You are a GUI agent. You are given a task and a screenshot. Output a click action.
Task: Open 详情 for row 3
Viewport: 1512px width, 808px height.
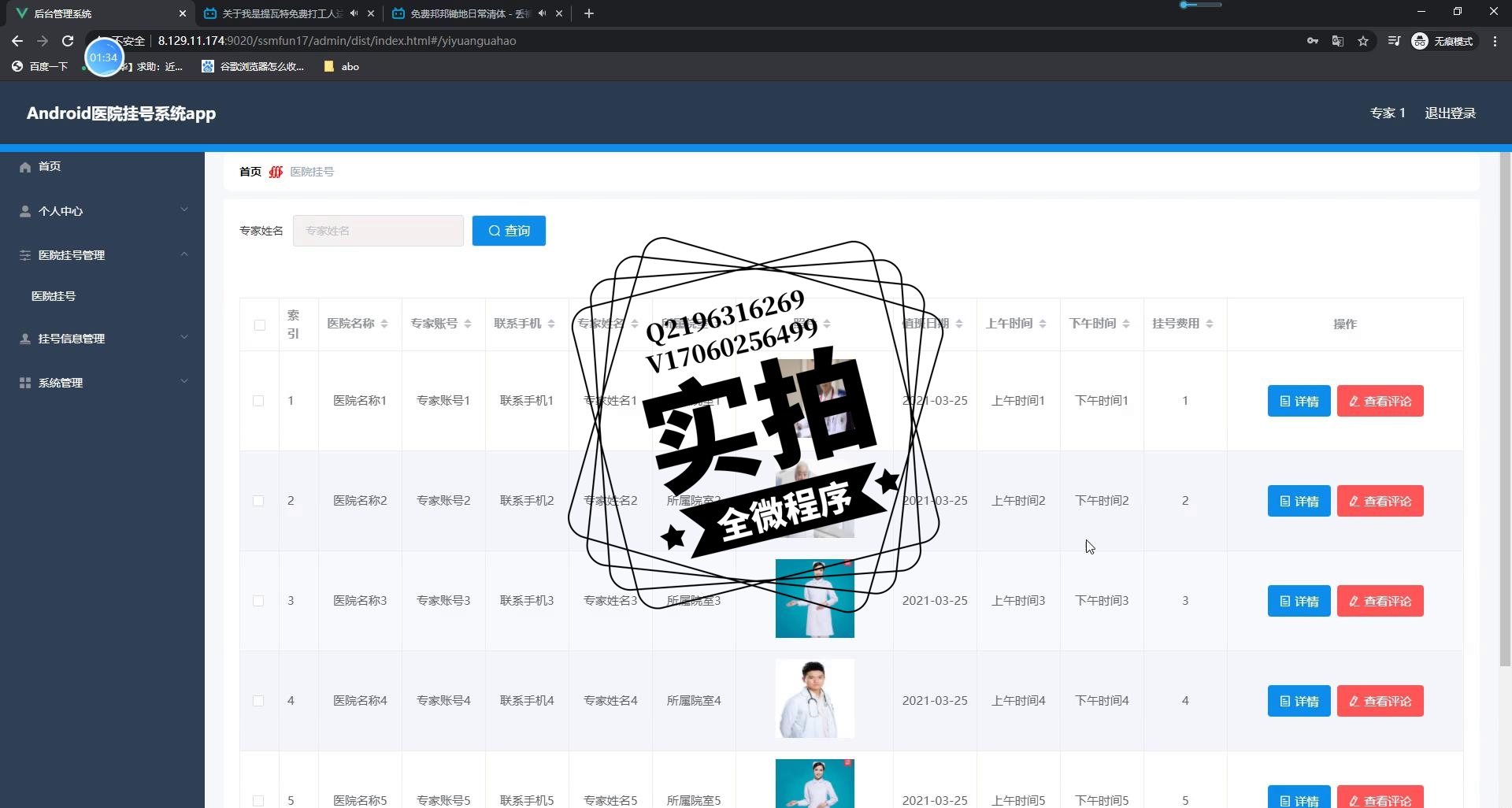pyautogui.click(x=1299, y=601)
